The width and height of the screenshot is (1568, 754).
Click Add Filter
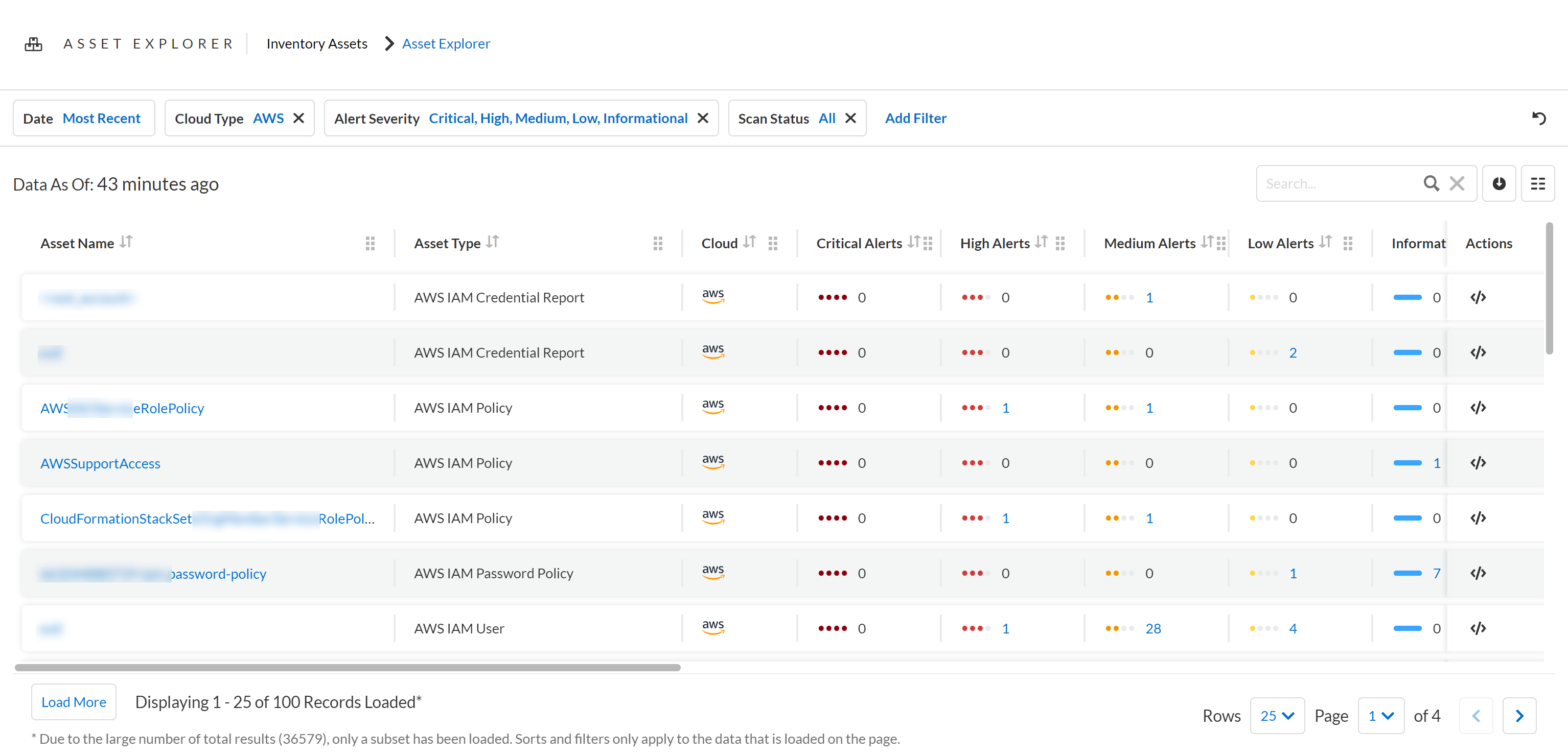click(915, 118)
